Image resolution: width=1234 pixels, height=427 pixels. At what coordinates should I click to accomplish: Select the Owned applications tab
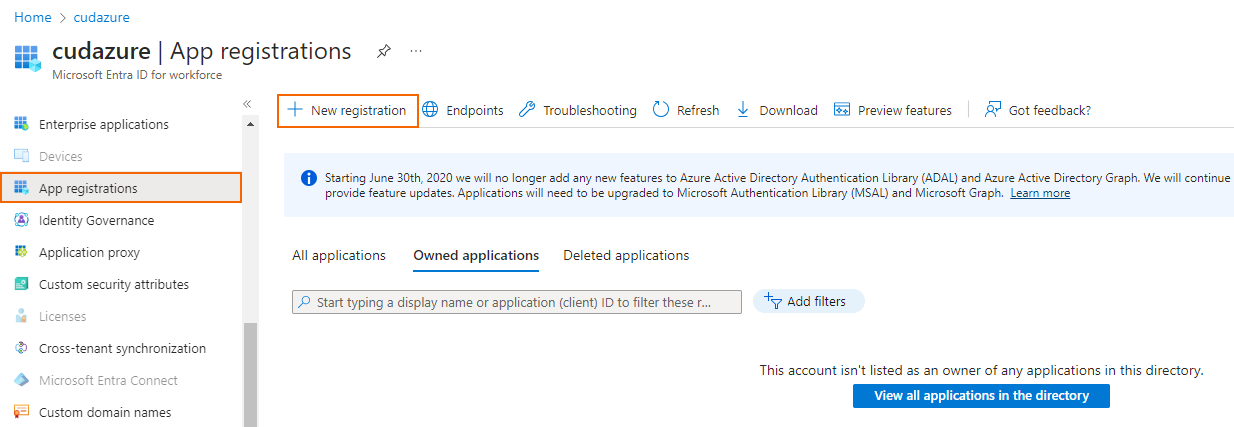476,255
